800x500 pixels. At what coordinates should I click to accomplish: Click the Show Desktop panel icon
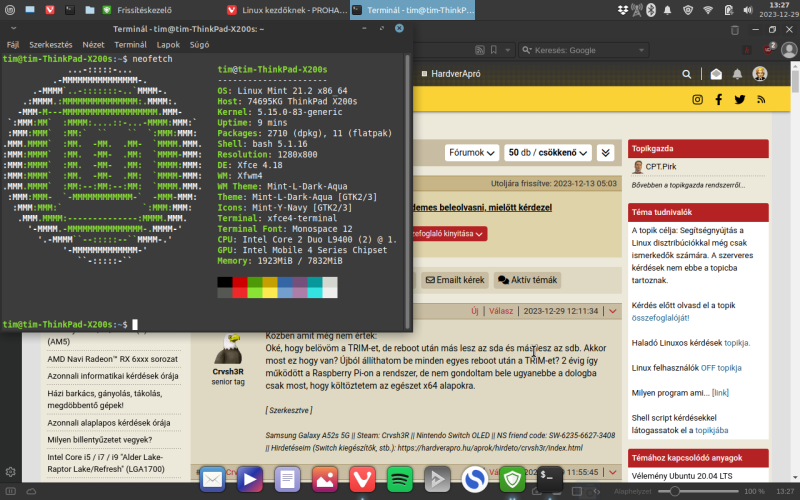[30, 10]
